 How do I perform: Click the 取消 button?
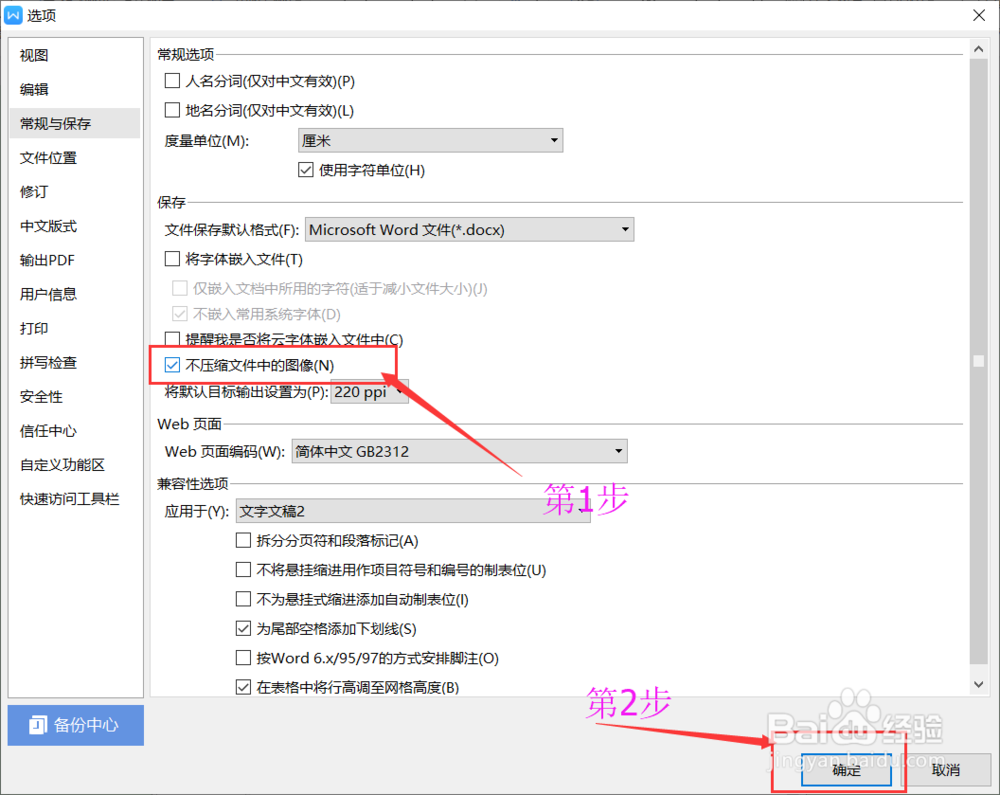[946, 770]
